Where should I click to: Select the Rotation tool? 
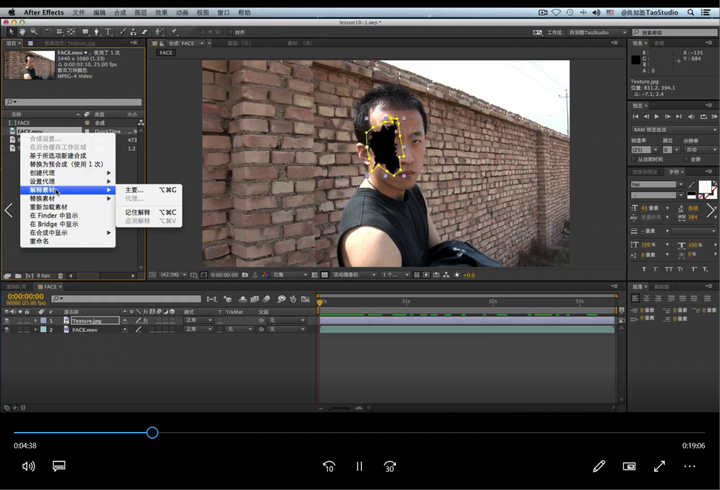[x=49, y=32]
